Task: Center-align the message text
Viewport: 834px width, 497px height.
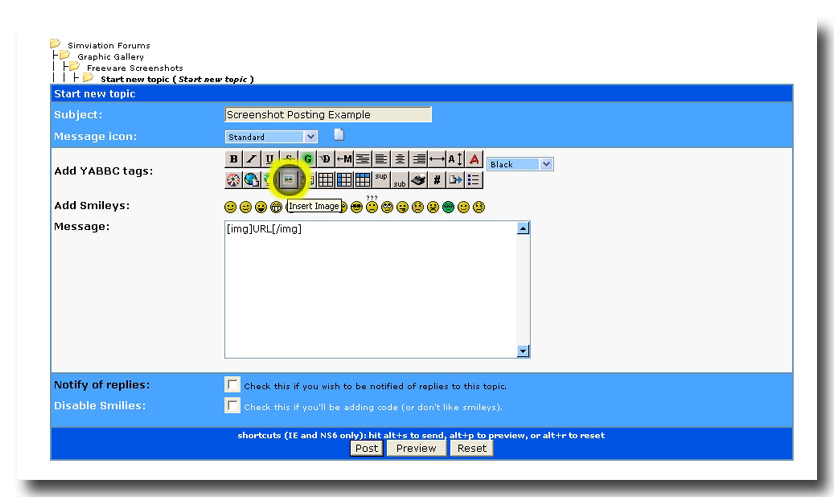Action: point(400,159)
